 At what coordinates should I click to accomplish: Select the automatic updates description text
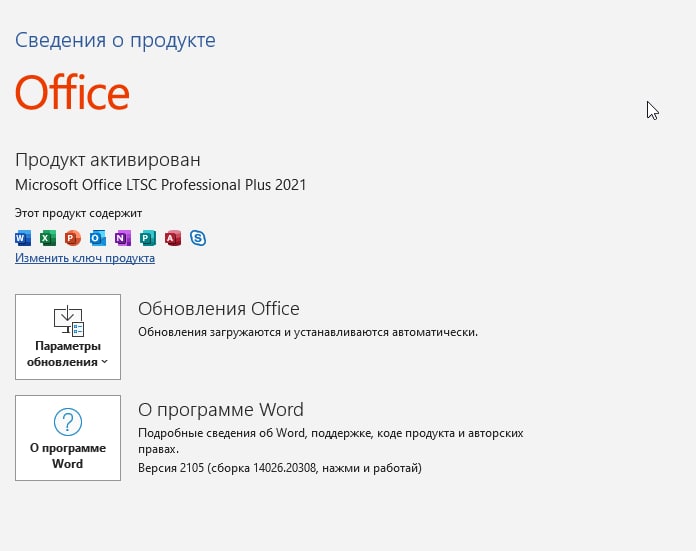click(x=308, y=332)
